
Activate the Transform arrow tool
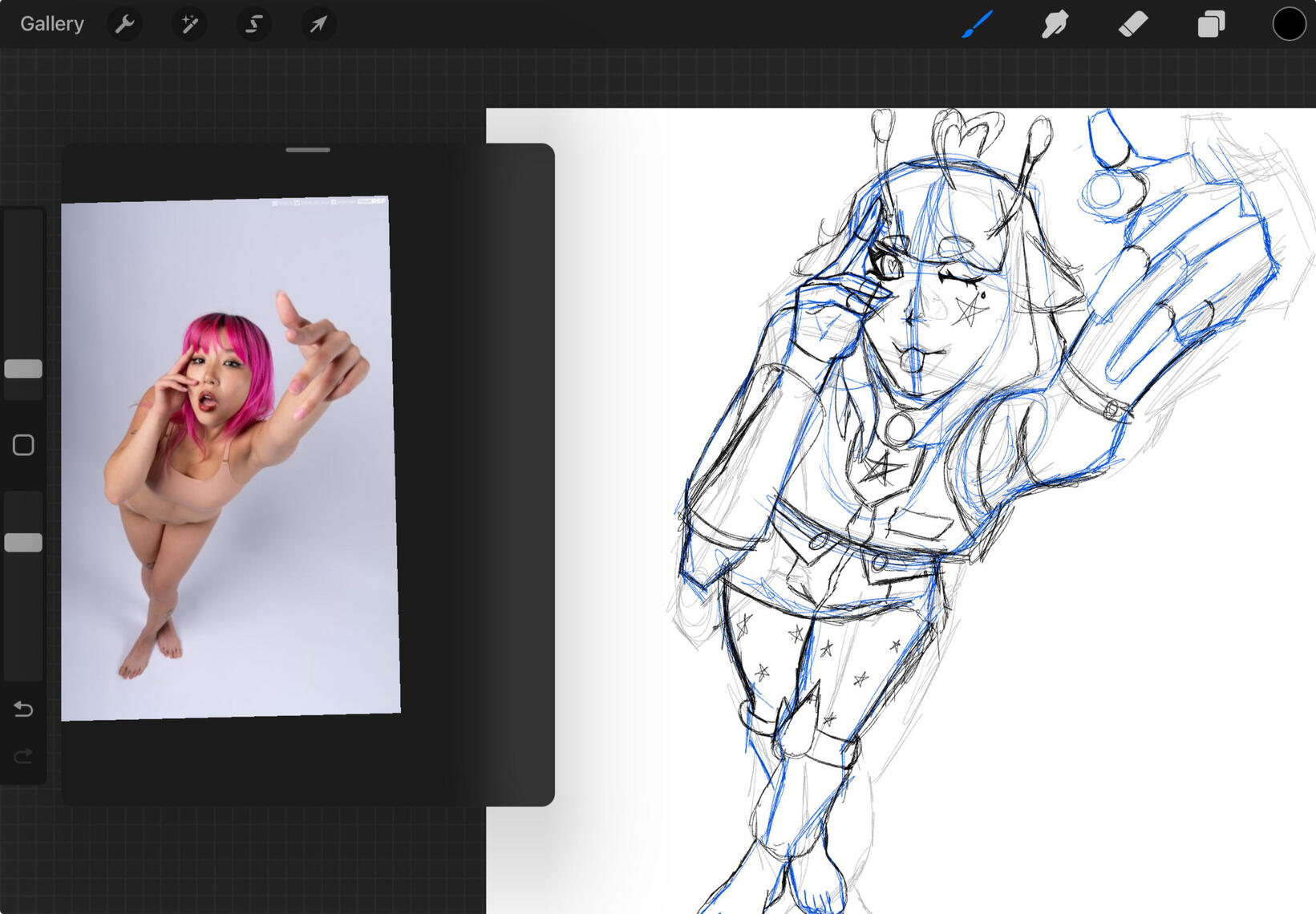tap(318, 24)
